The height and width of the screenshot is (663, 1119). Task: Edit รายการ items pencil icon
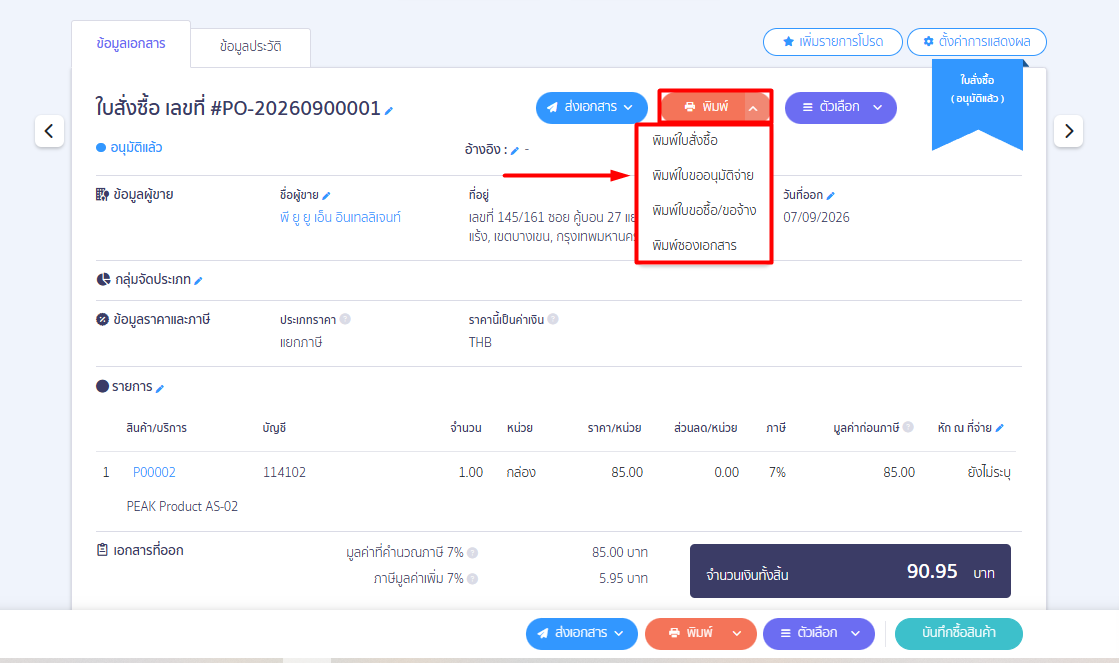(160, 388)
